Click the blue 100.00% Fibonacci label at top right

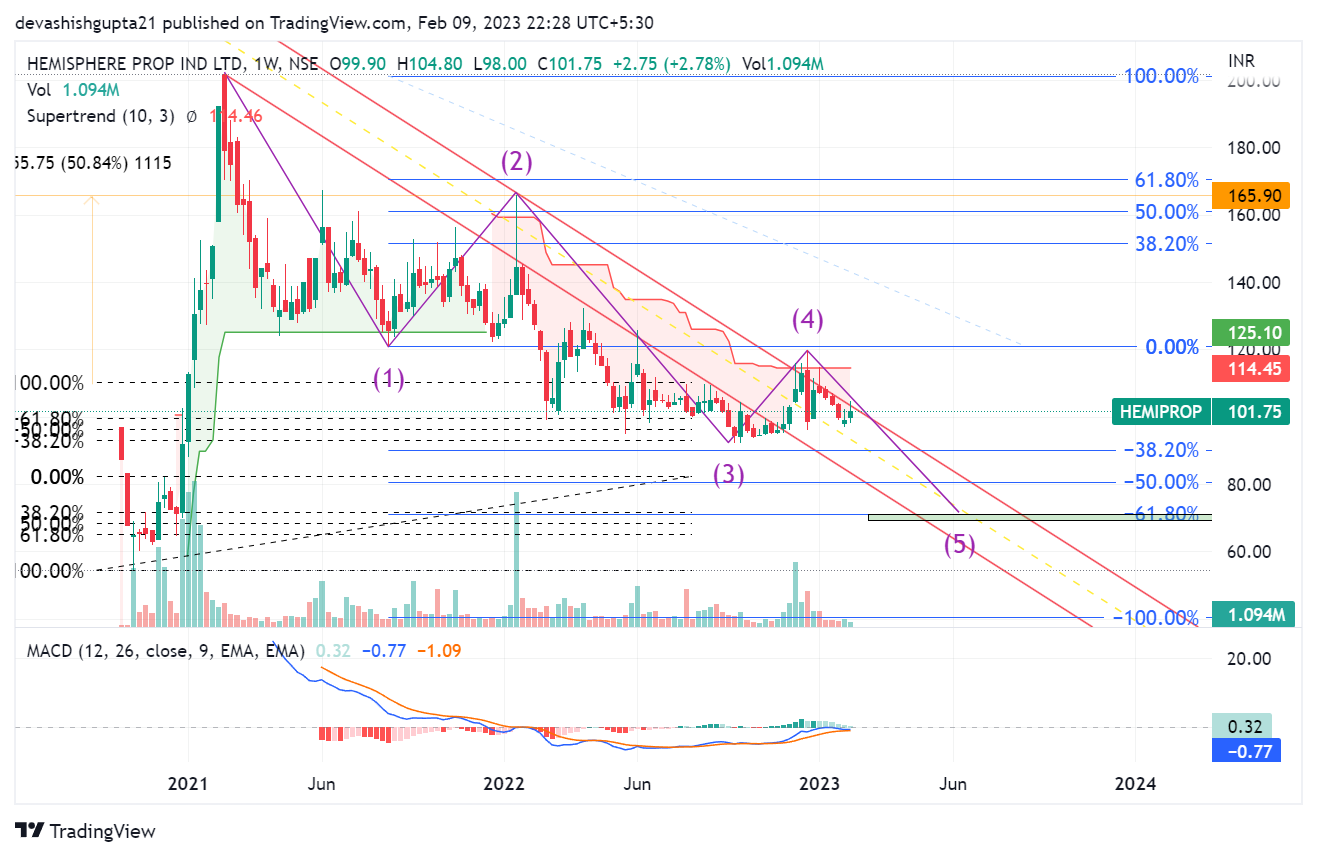click(1161, 76)
